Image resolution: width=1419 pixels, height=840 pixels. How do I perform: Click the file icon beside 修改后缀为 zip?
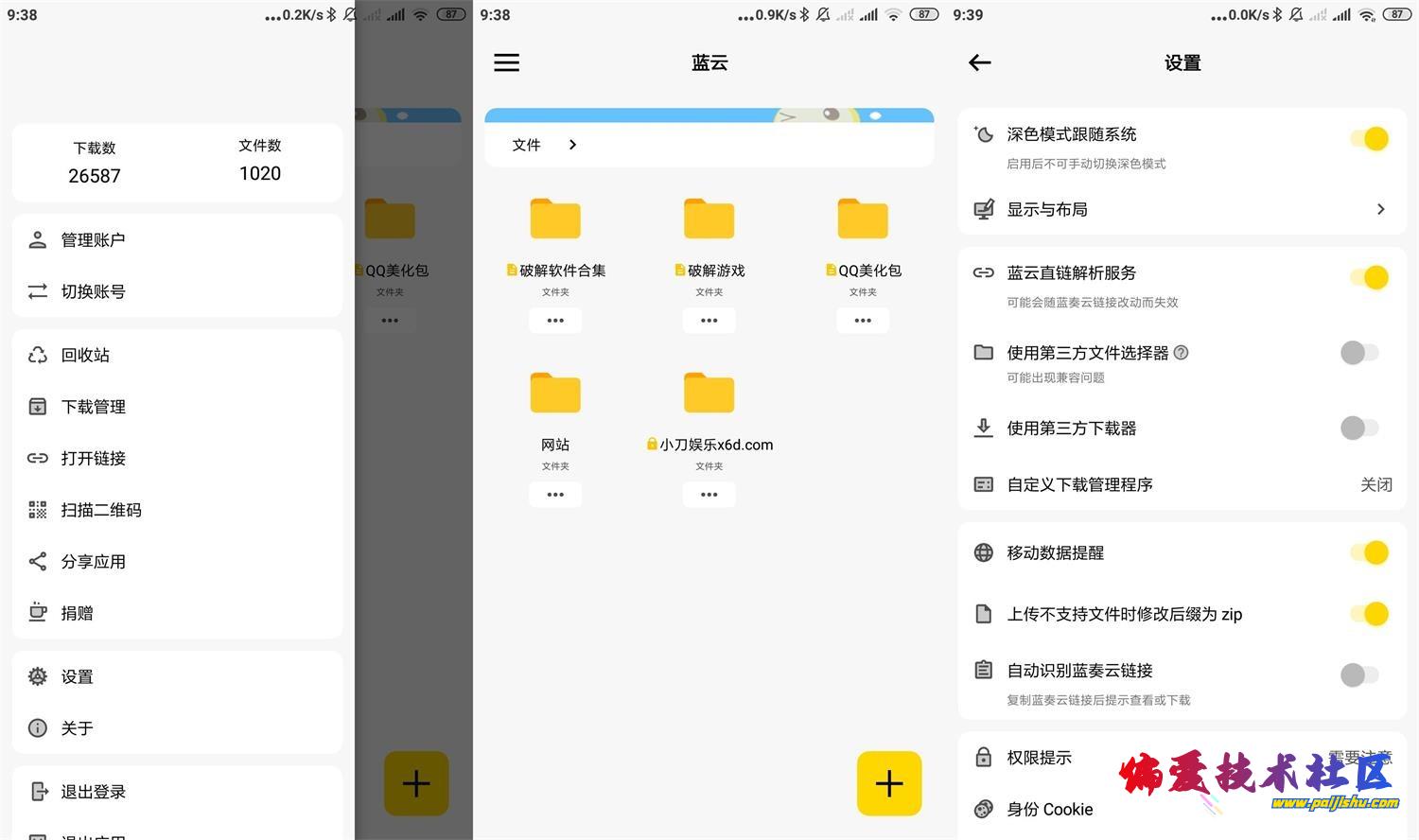click(984, 614)
